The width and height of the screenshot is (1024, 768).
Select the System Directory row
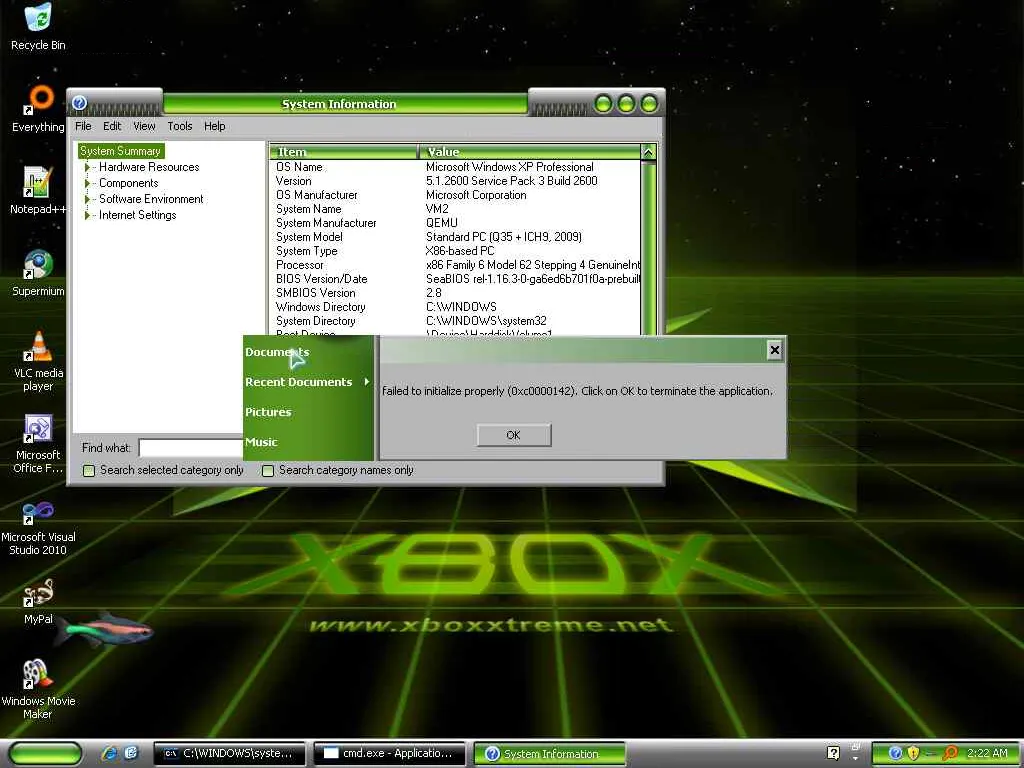(455, 321)
